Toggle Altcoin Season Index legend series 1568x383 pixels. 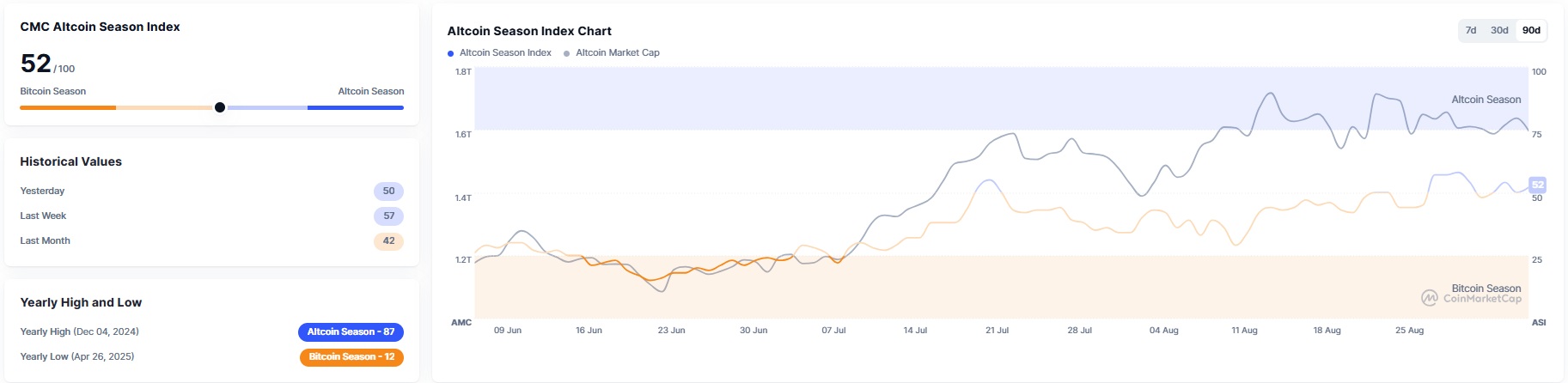coord(499,53)
